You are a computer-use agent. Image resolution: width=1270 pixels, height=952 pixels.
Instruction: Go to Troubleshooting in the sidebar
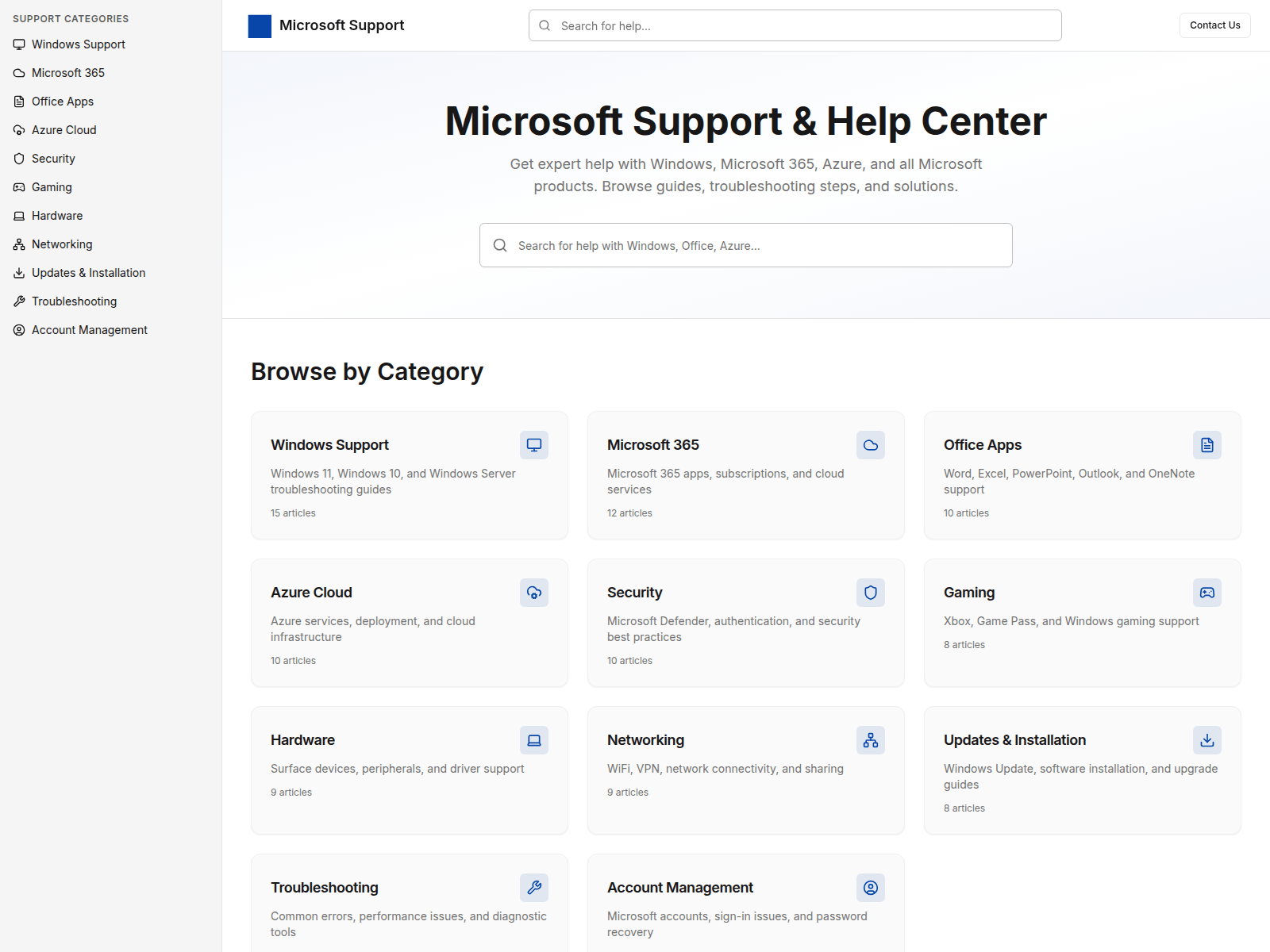74,301
